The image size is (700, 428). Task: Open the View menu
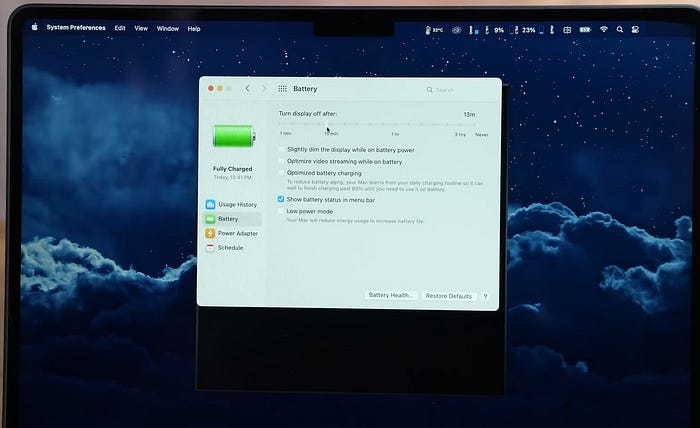click(141, 28)
